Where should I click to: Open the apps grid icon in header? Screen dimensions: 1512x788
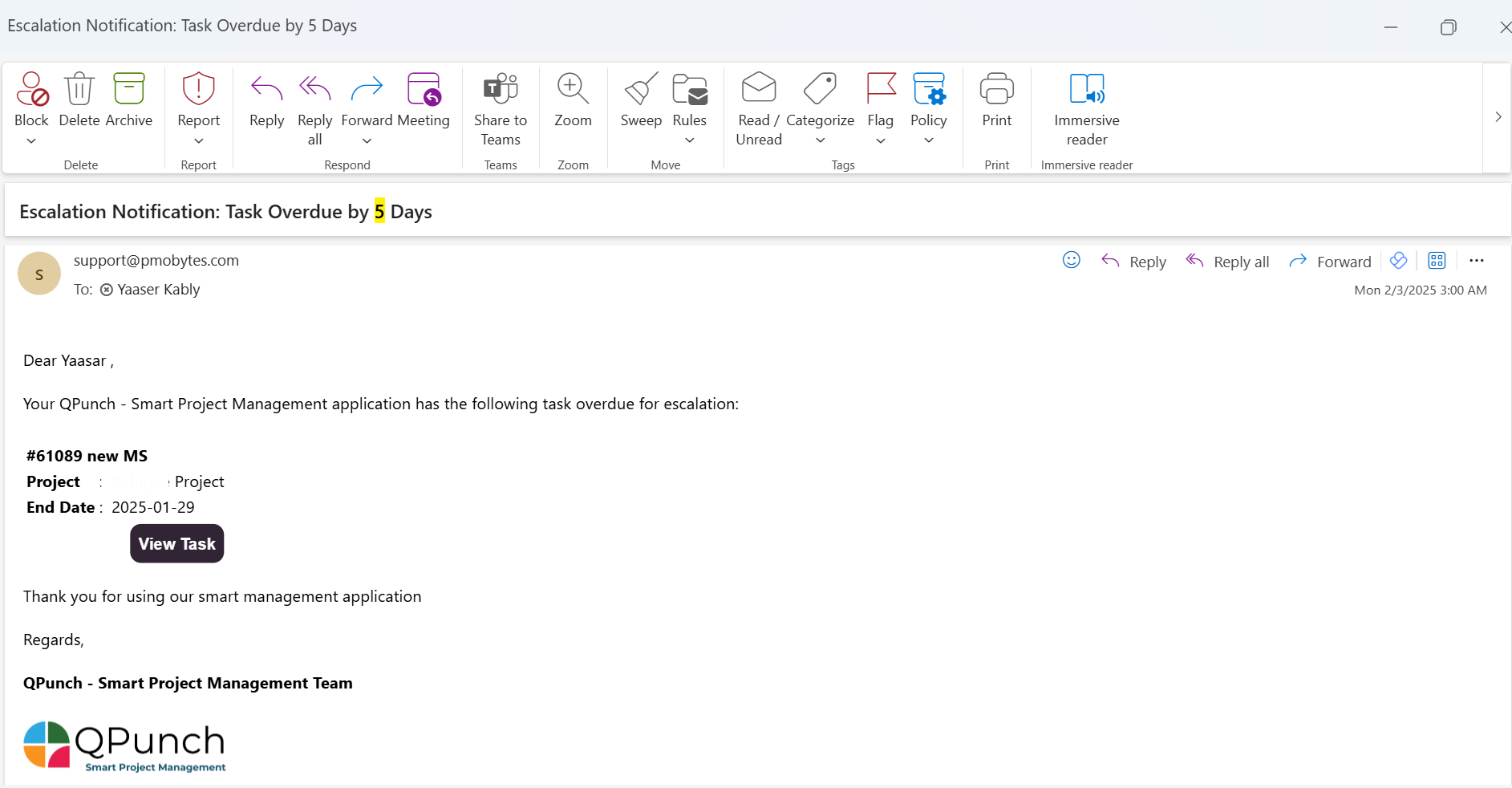pyautogui.click(x=1437, y=261)
